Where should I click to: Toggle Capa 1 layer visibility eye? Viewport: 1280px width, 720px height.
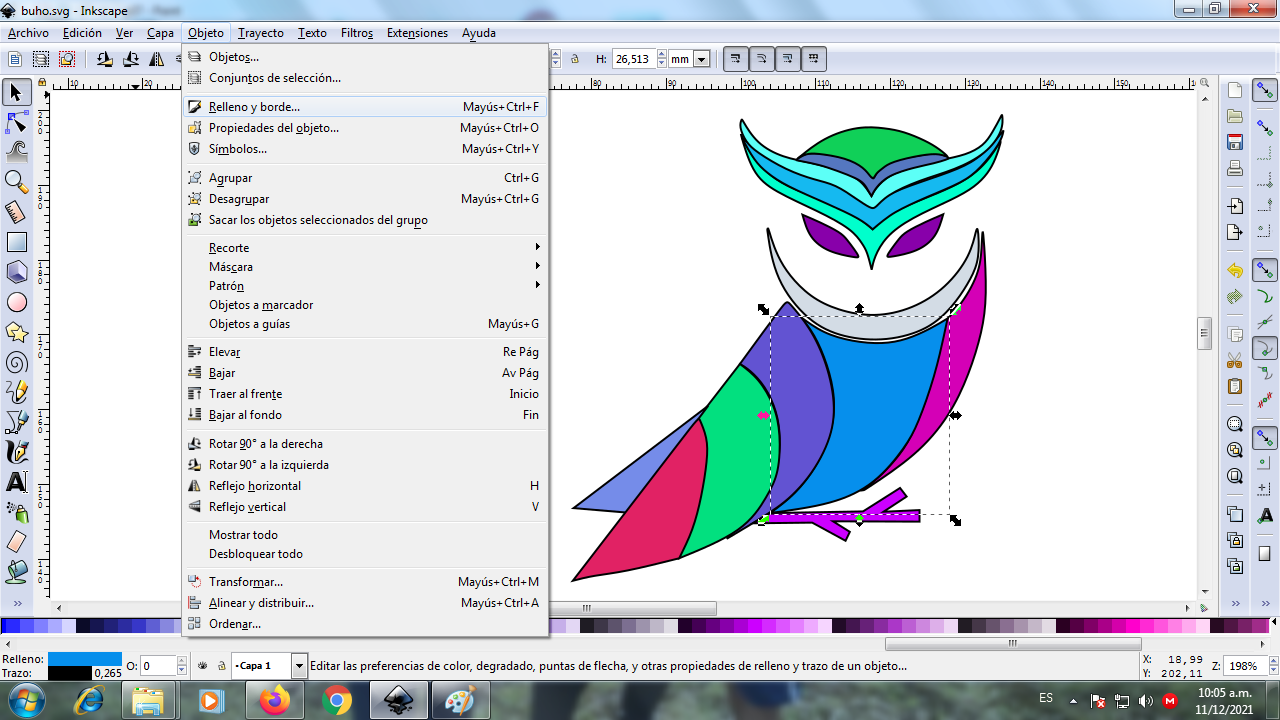(x=202, y=665)
